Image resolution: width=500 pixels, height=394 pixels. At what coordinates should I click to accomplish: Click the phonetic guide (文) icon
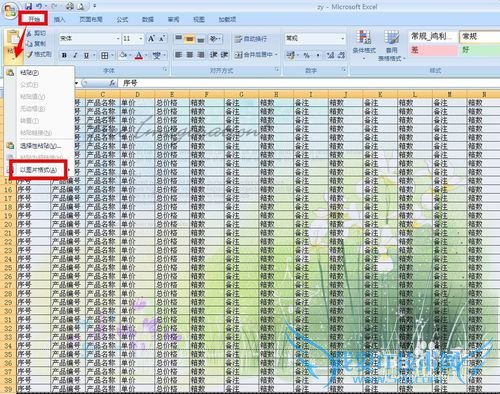pos(156,55)
